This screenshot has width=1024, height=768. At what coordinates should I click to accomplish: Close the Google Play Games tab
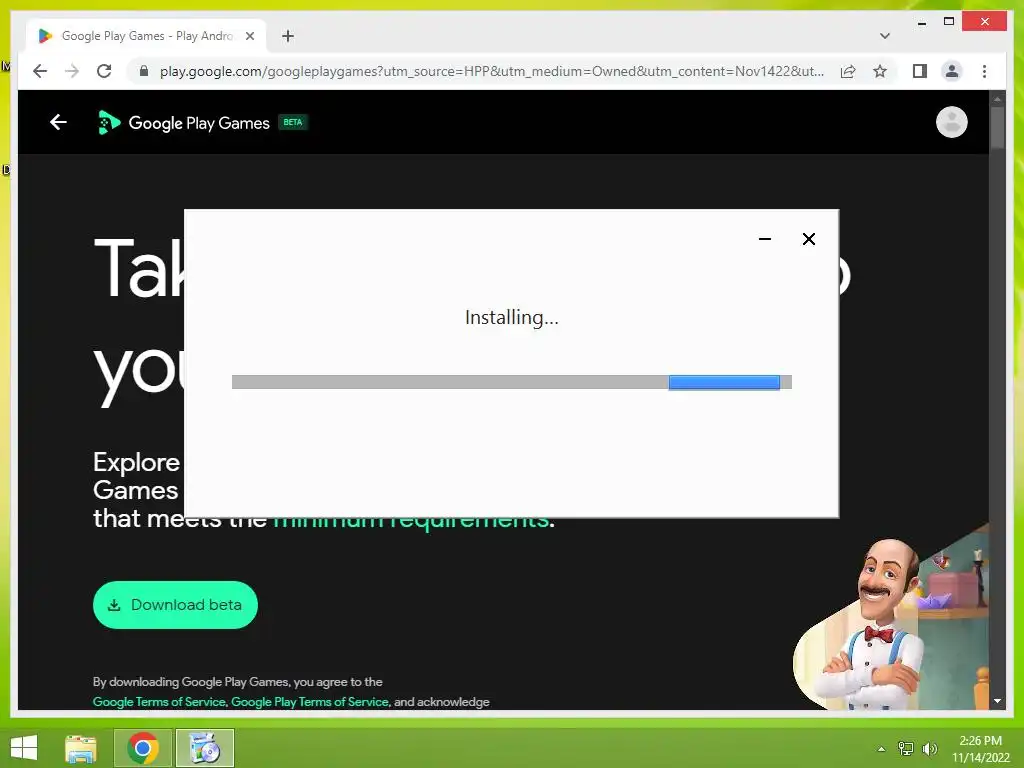(x=249, y=36)
